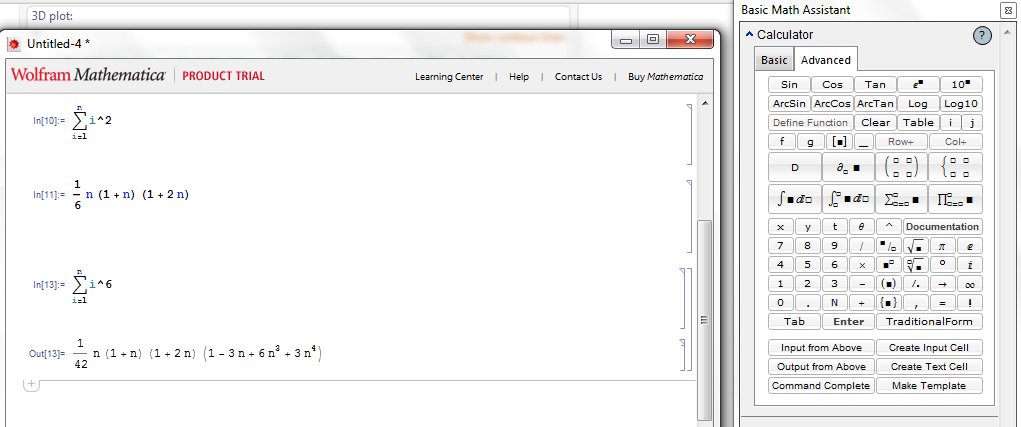Open the Learning Center link

449,77
